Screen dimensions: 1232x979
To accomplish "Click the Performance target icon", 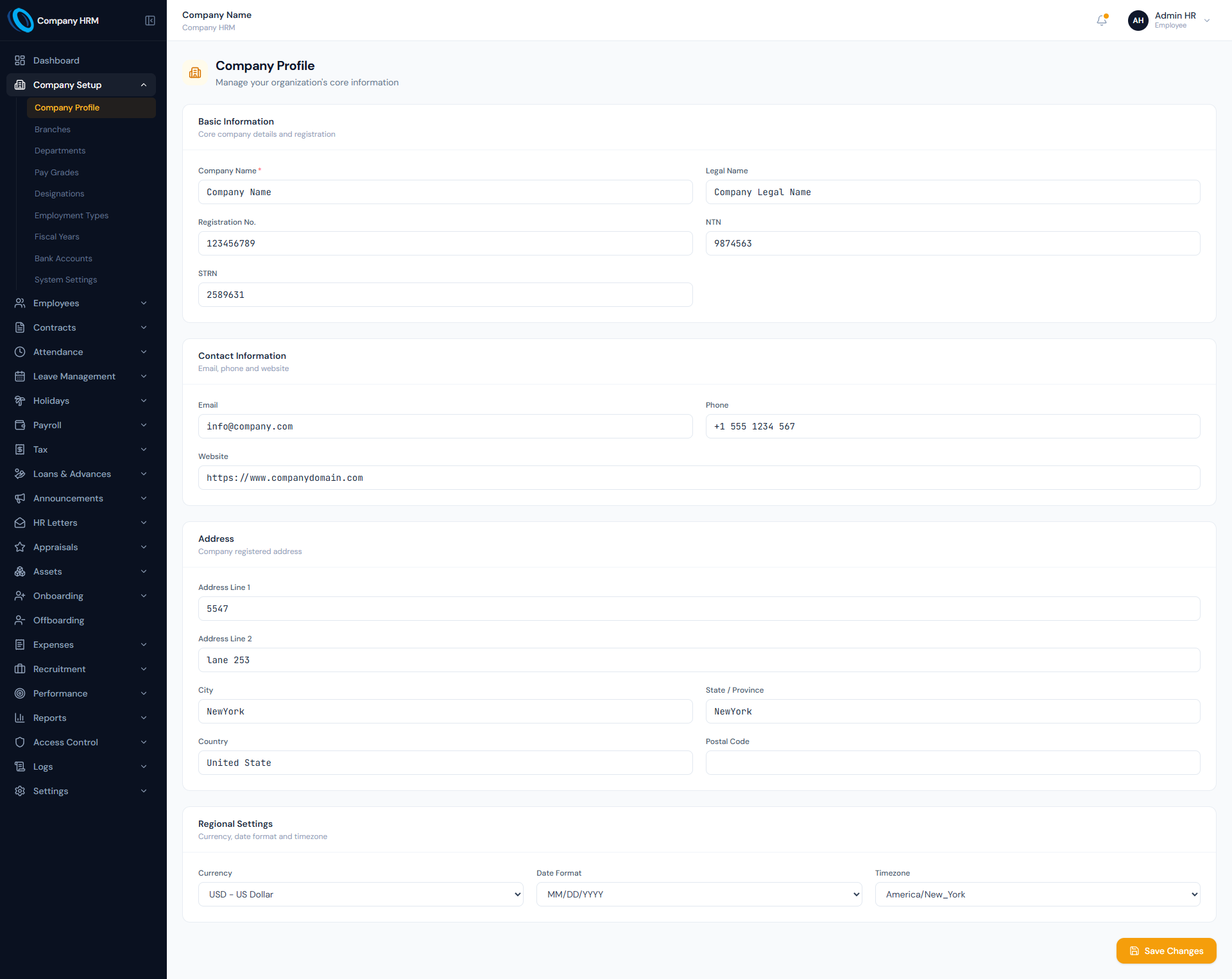I will [x=20, y=693].
